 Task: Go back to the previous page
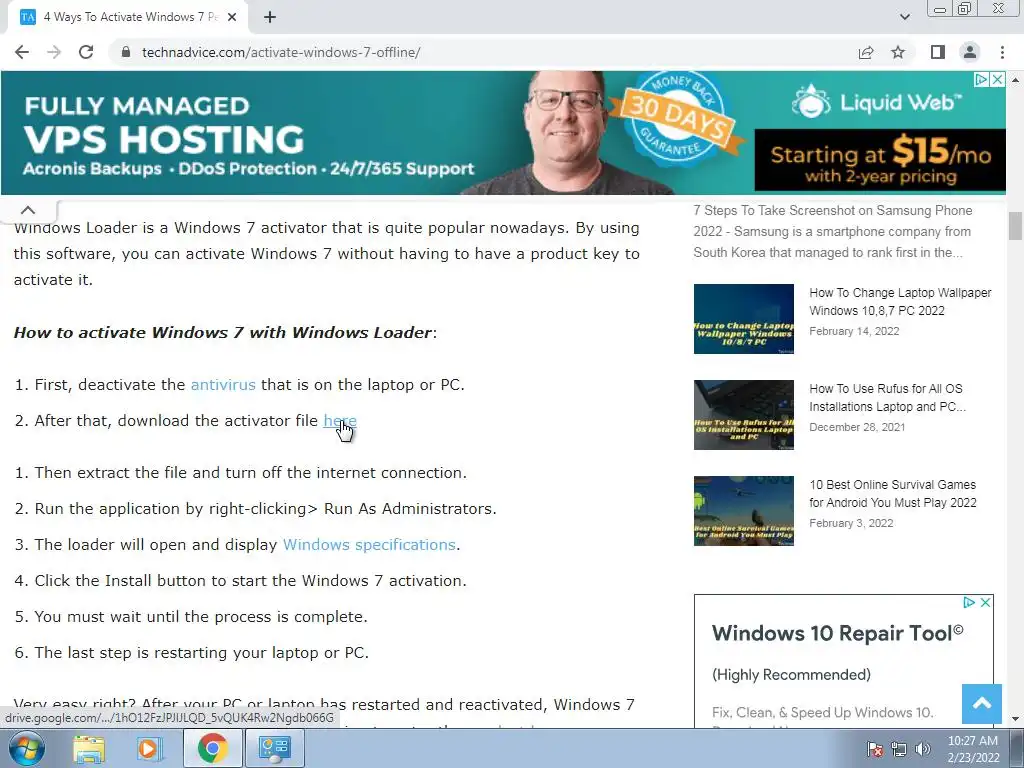pyautogui.click(x=22, y=52)
